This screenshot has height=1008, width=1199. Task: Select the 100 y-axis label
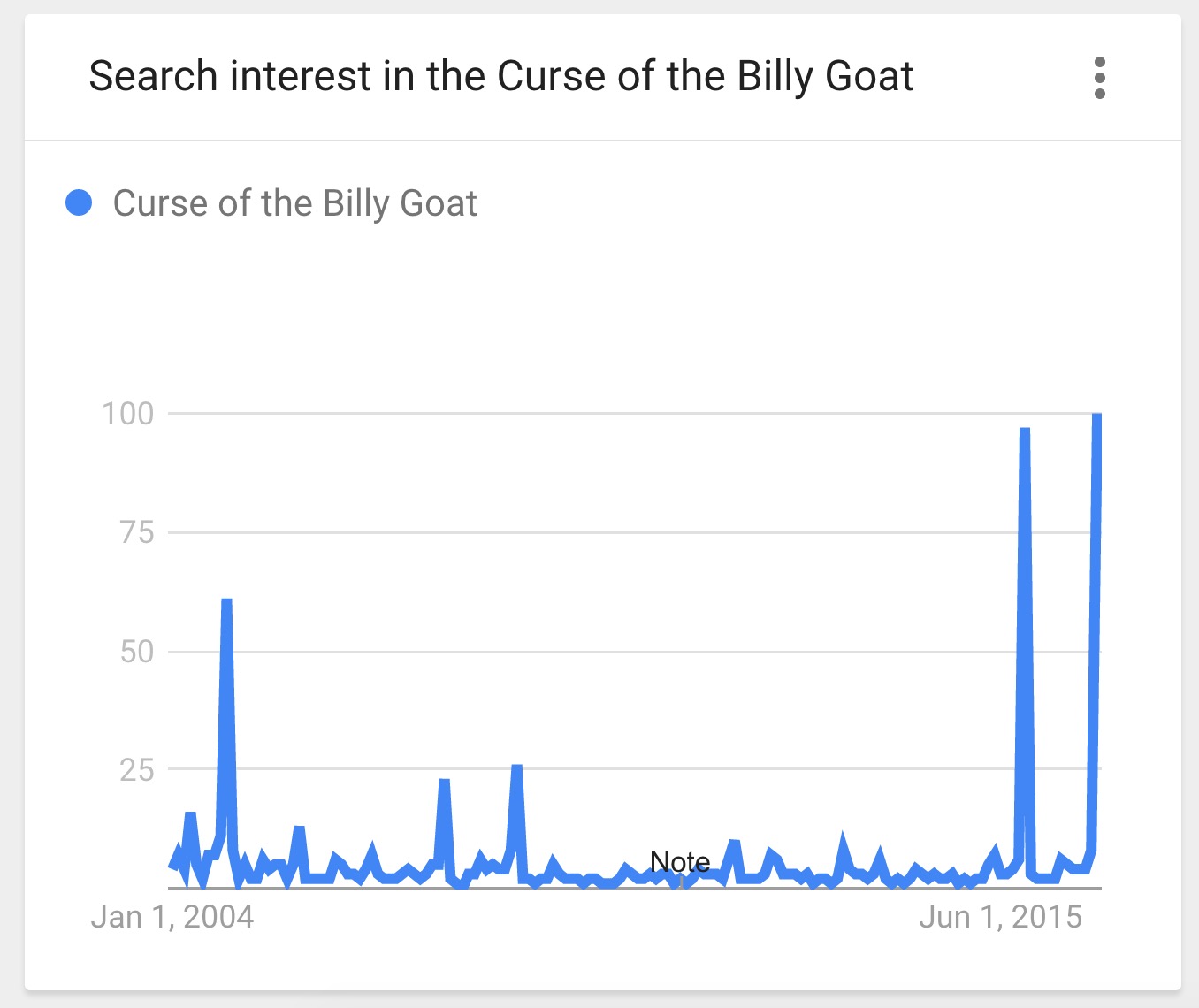click(x=128, y=413)
